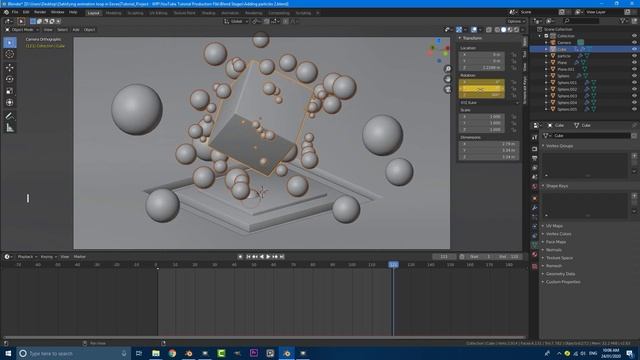Screen dimensions: 640x360
Task: Click the Windows Start button
Action: point(8,353)
